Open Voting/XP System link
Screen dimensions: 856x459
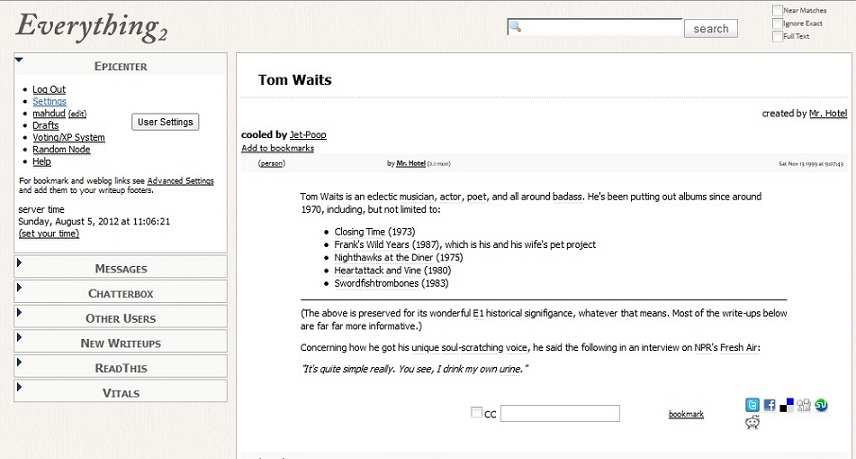pyautogui.click(x=68, y=138)
